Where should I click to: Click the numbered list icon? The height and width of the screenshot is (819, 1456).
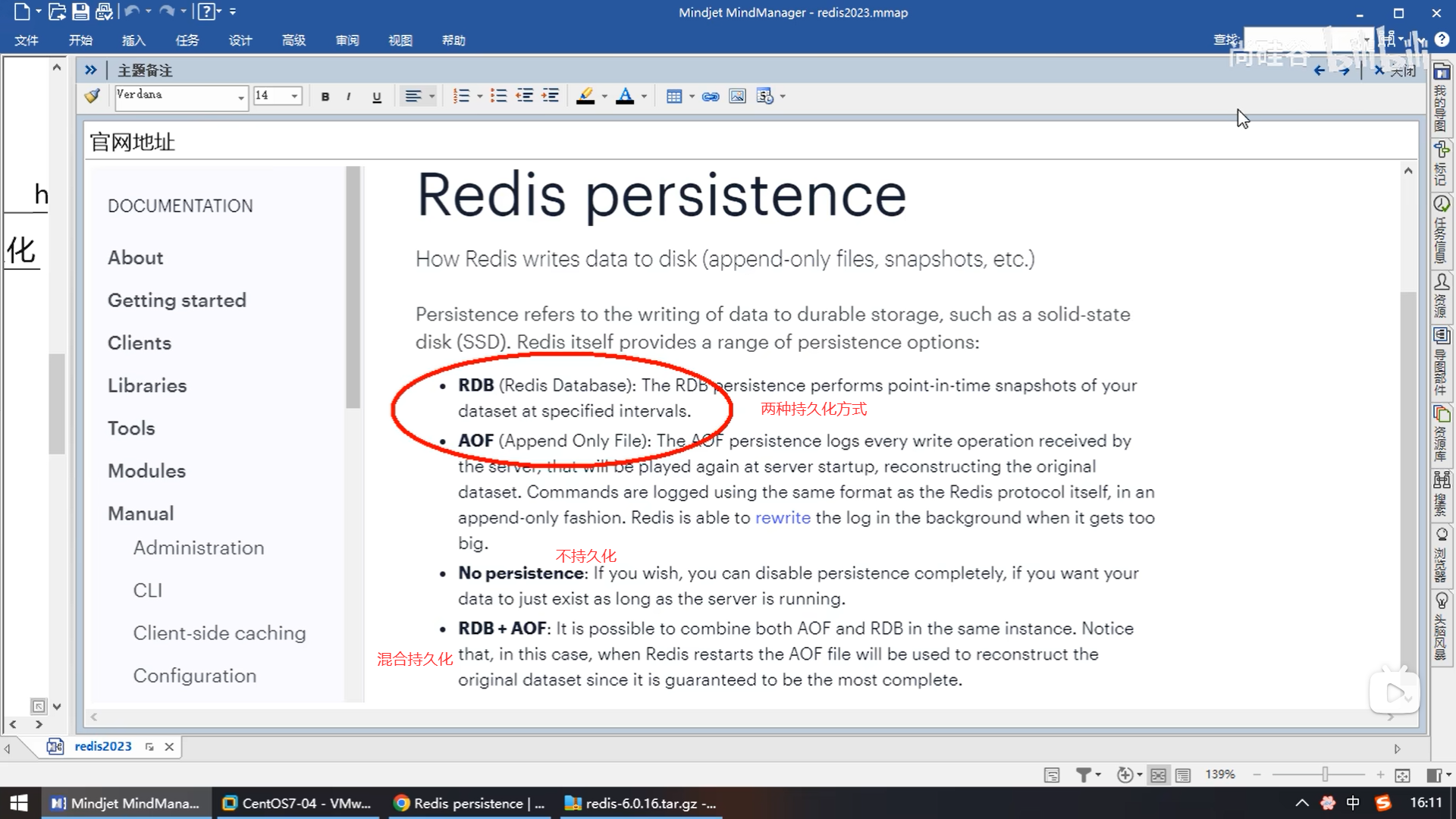pyautogui.click(x=461, y=96)
